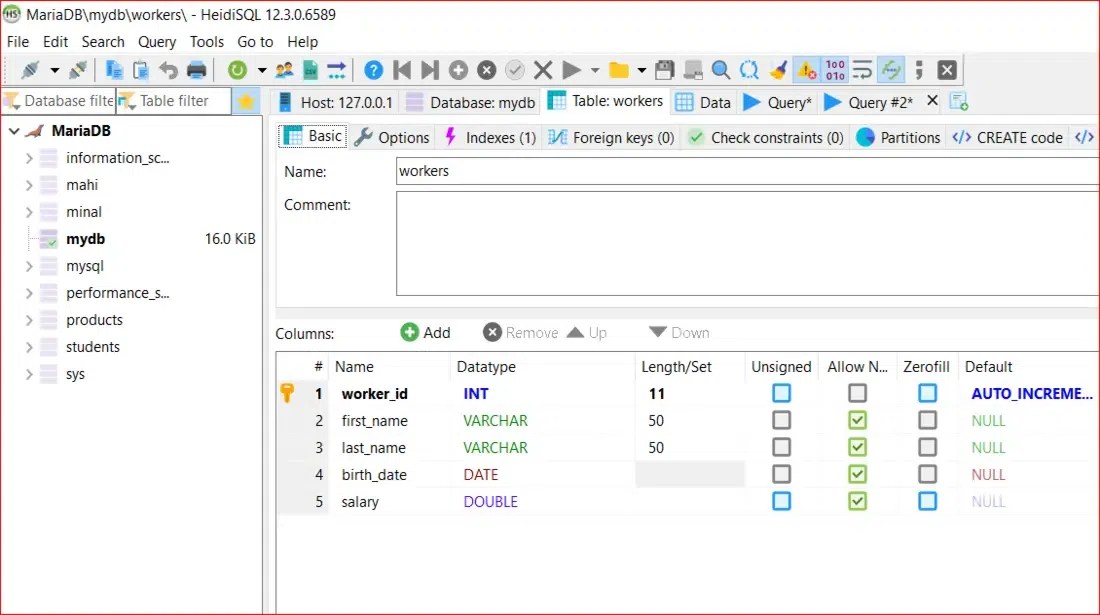This screenshot has width=1100, height=615.
Task: Toggle Zerofill for the first_name column
Action: 927,420
